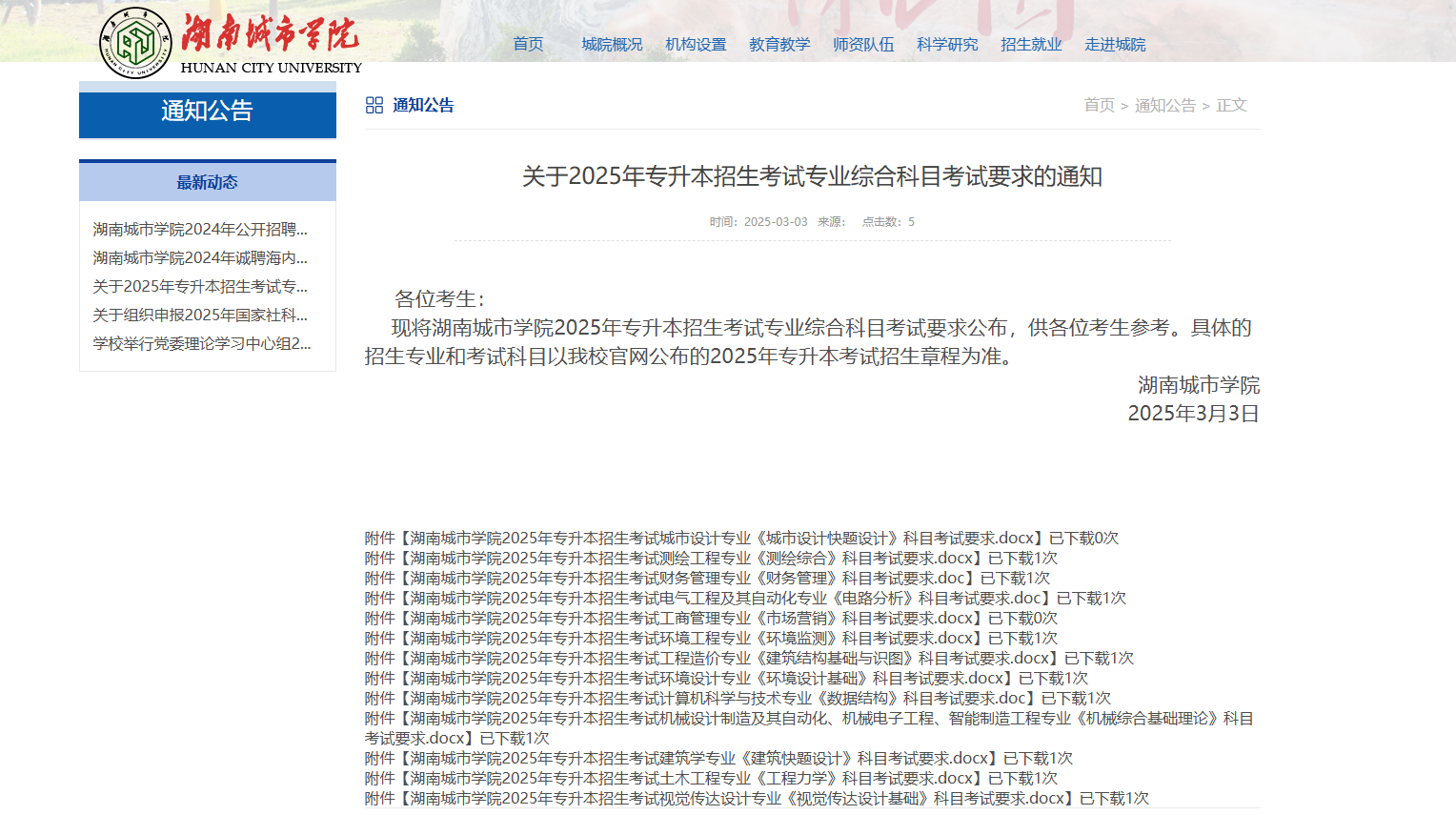Open the 教育教学 navigation menu item

pos(779,44)
